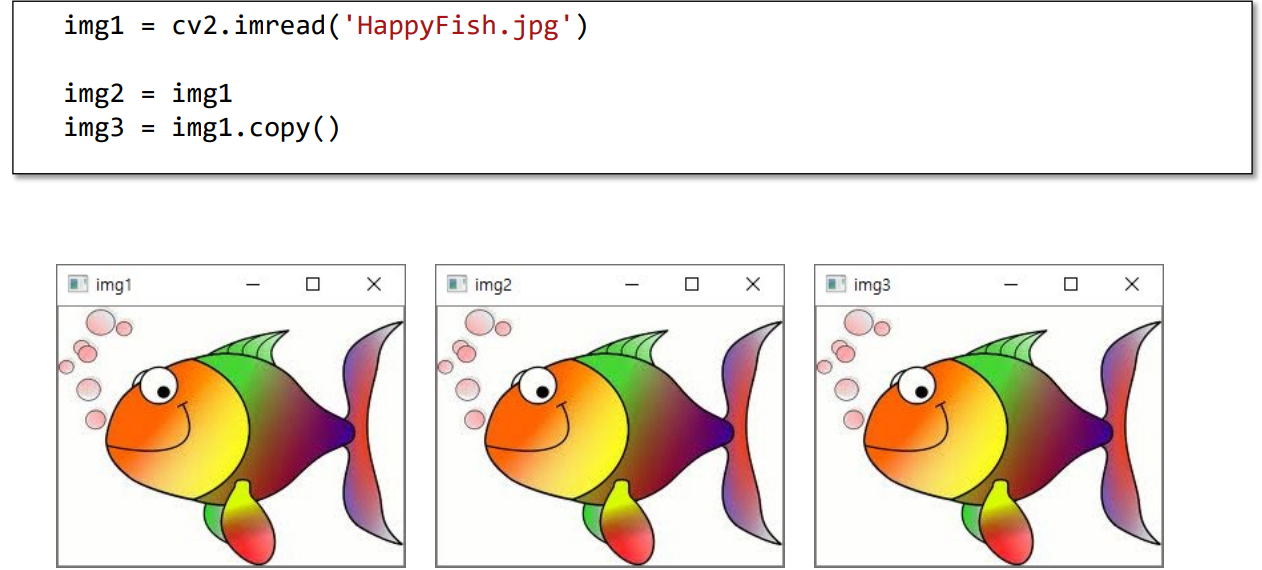Click the img1 window app icon
Image resolution: width=1262 pixels, height=570 pixels.
click(77, 285)
